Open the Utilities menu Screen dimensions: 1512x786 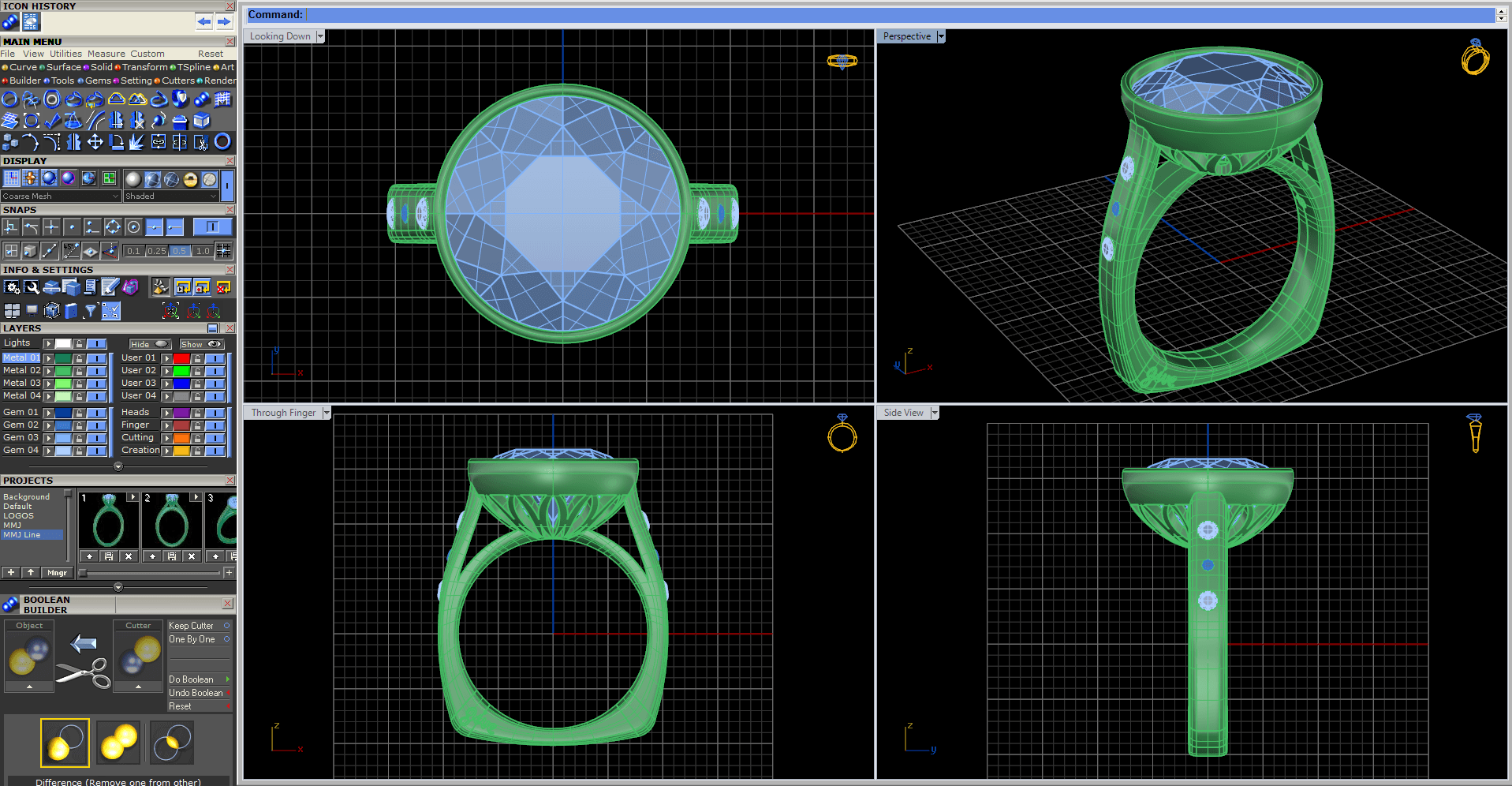[65, 54]
